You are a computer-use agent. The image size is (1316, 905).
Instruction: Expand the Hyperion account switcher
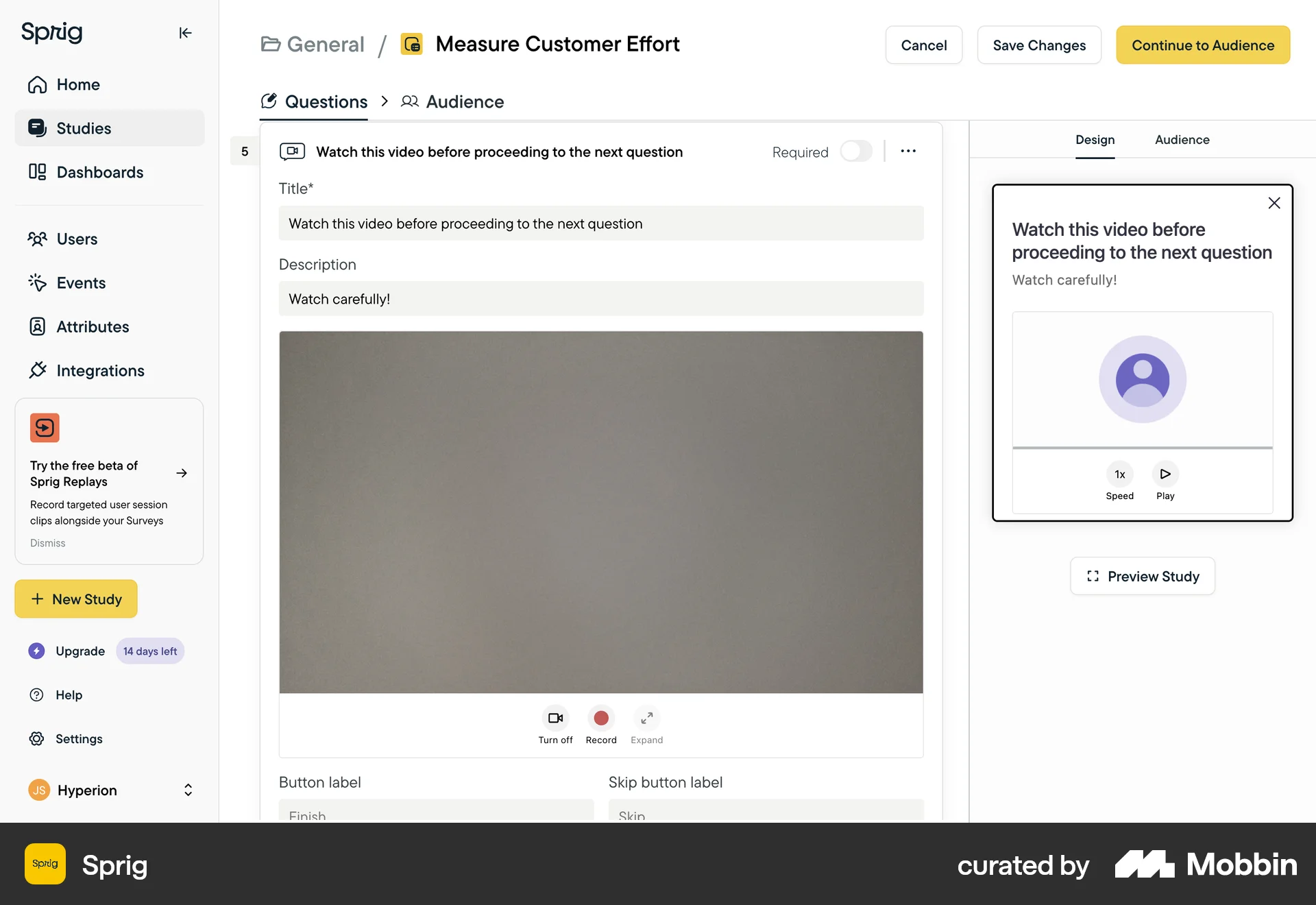[188, 791]
